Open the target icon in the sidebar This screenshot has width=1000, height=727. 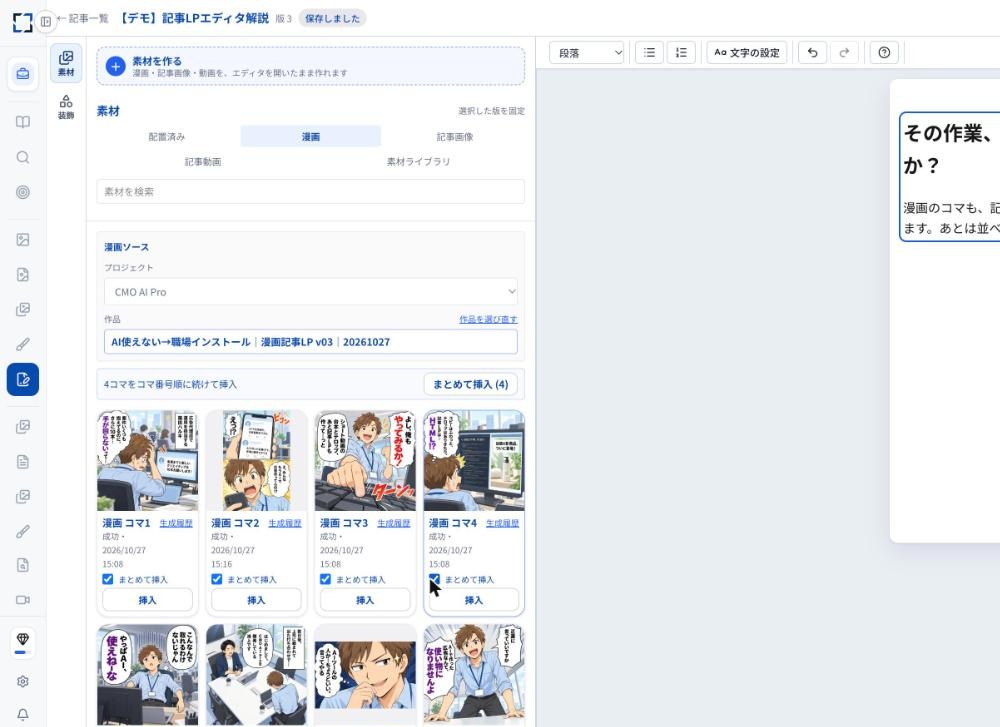(x=23, y=192)
